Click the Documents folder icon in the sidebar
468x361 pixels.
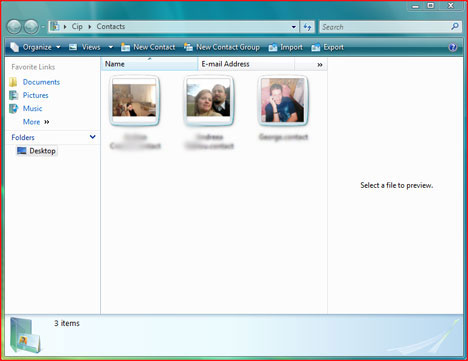(x=13, y=82)
